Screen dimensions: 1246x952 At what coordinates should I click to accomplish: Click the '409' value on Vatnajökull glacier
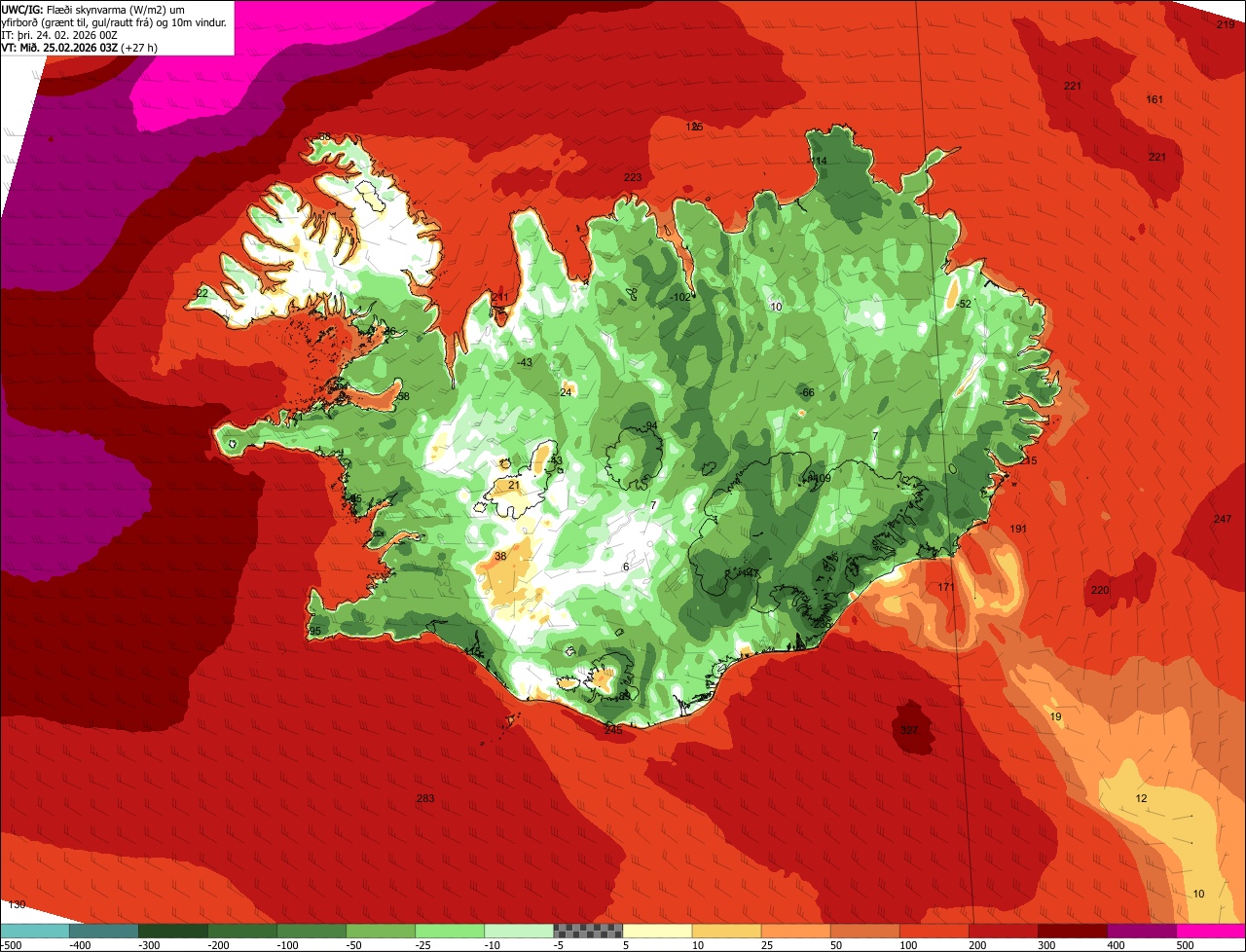821,478
